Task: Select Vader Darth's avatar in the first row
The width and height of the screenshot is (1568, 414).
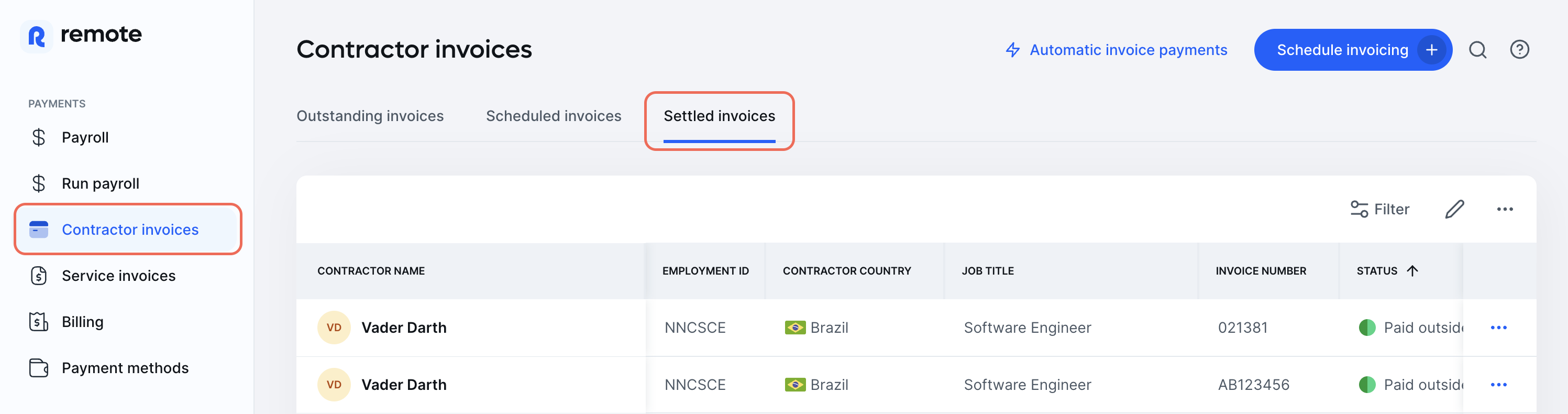Action: coord(334,327)
